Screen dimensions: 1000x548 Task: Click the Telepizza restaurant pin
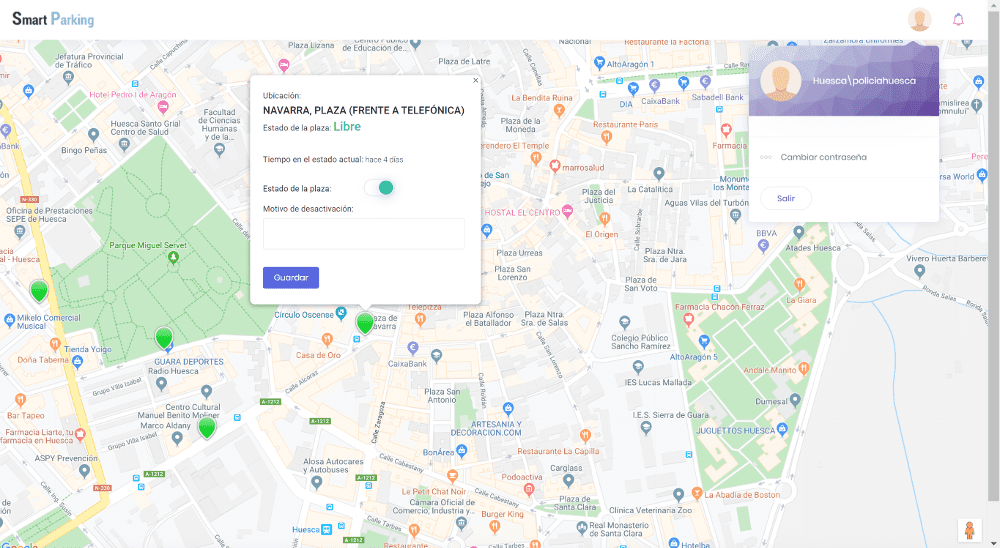420,318
